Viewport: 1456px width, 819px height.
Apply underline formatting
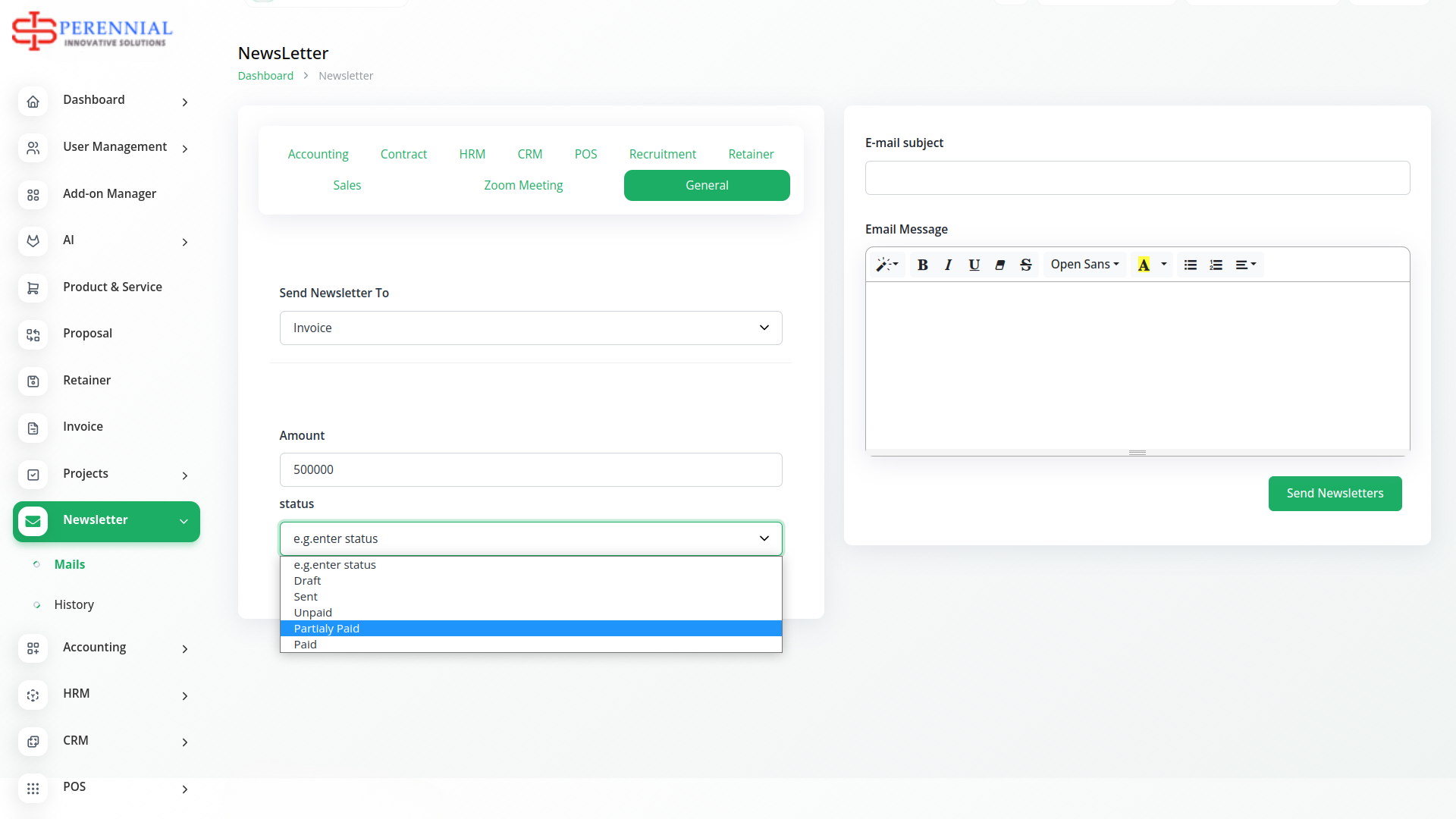point(974,265)
